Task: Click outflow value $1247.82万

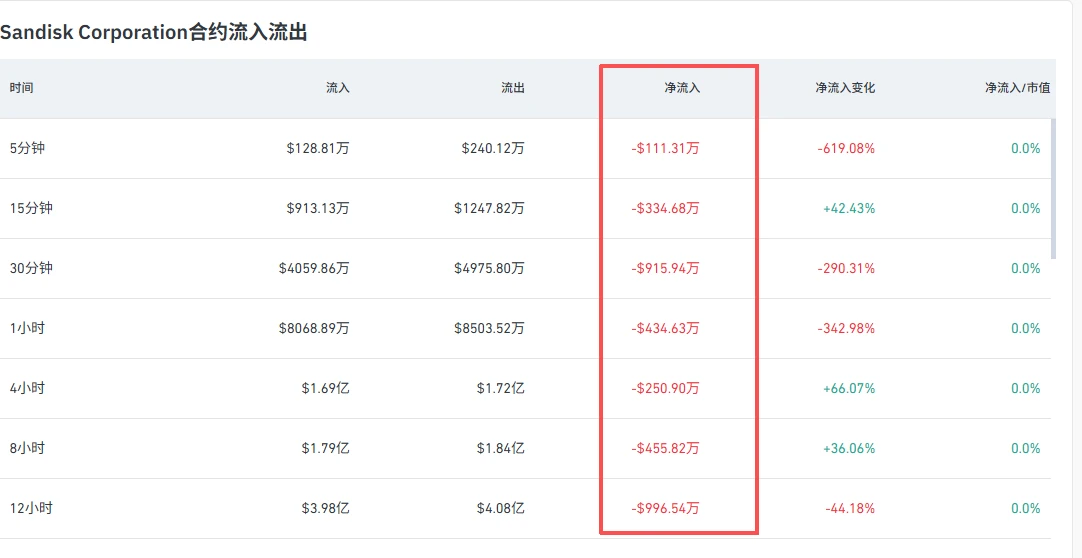Action: 489,208
